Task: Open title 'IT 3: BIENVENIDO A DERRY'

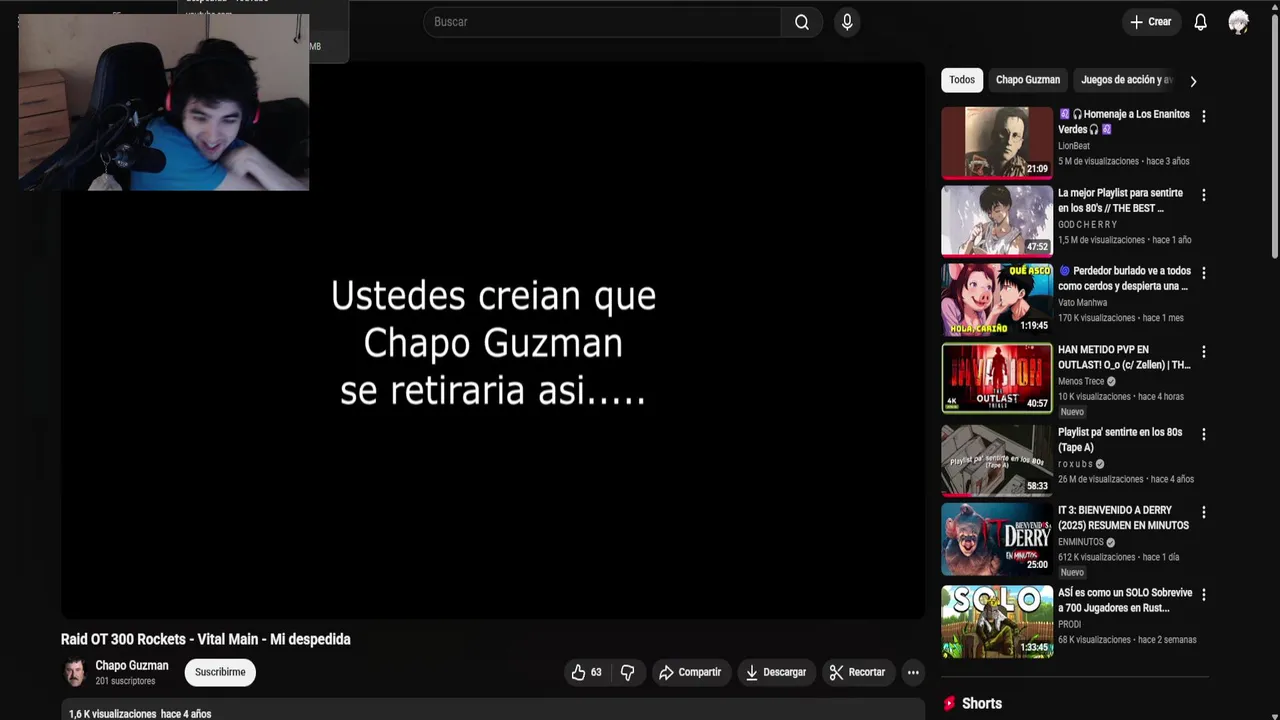Action: [x=1123, y=518]
